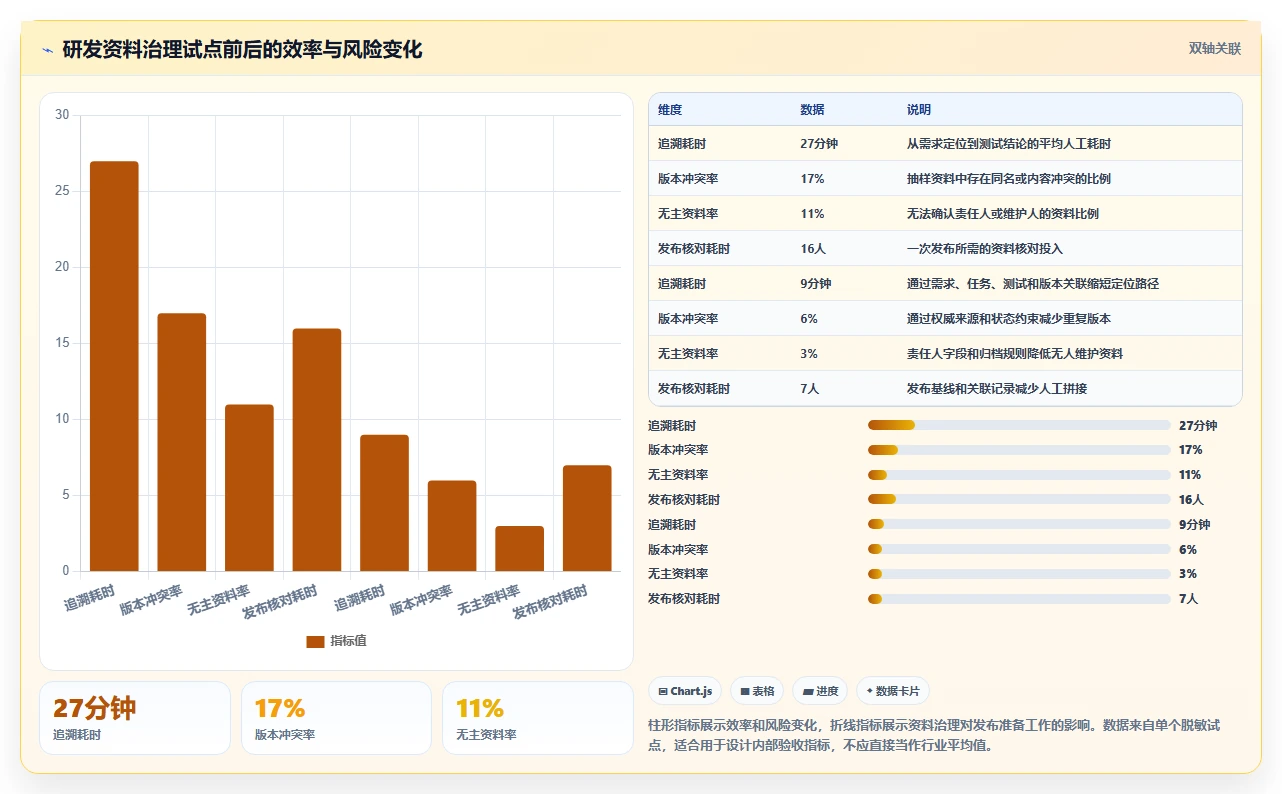Click the chart bar reaching 11
This screenshot has height=794, width=1282.
click(249, 488)
